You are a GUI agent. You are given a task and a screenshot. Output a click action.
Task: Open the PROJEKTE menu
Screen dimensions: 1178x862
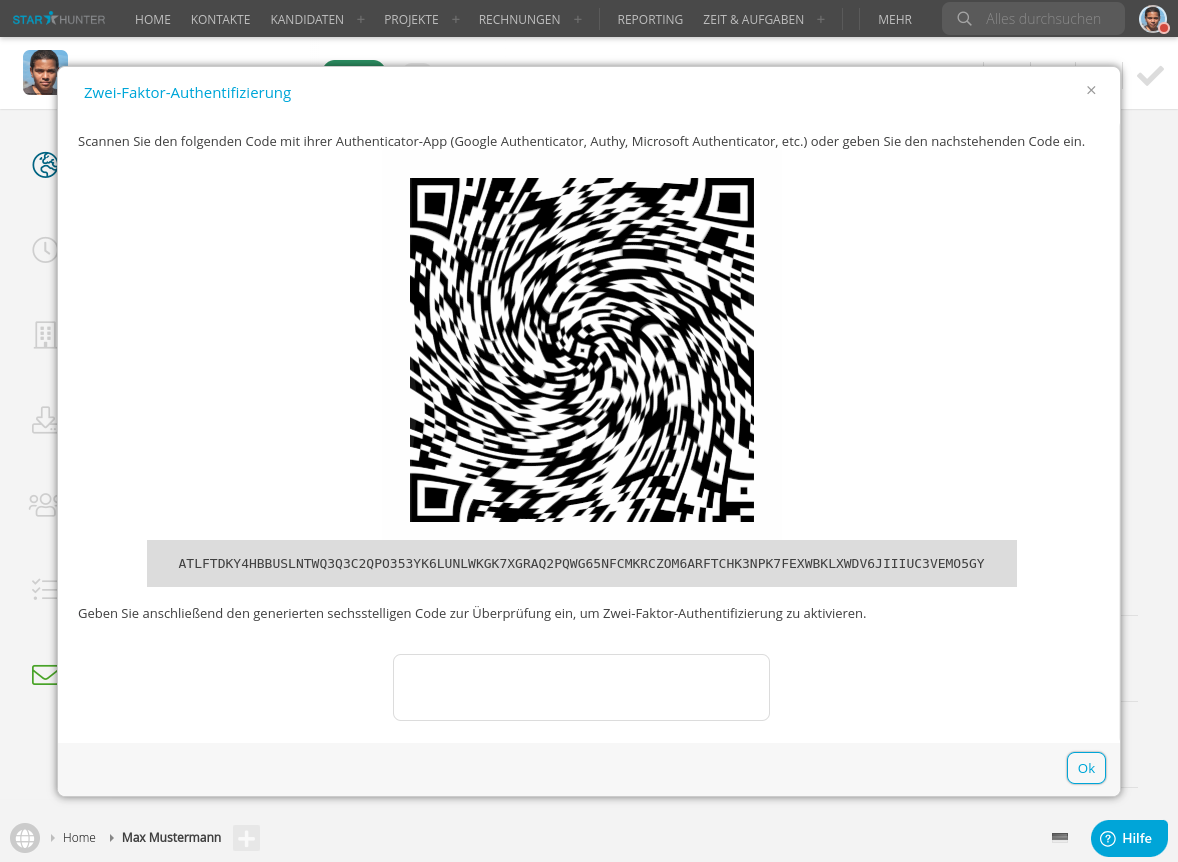coord(411,20)
